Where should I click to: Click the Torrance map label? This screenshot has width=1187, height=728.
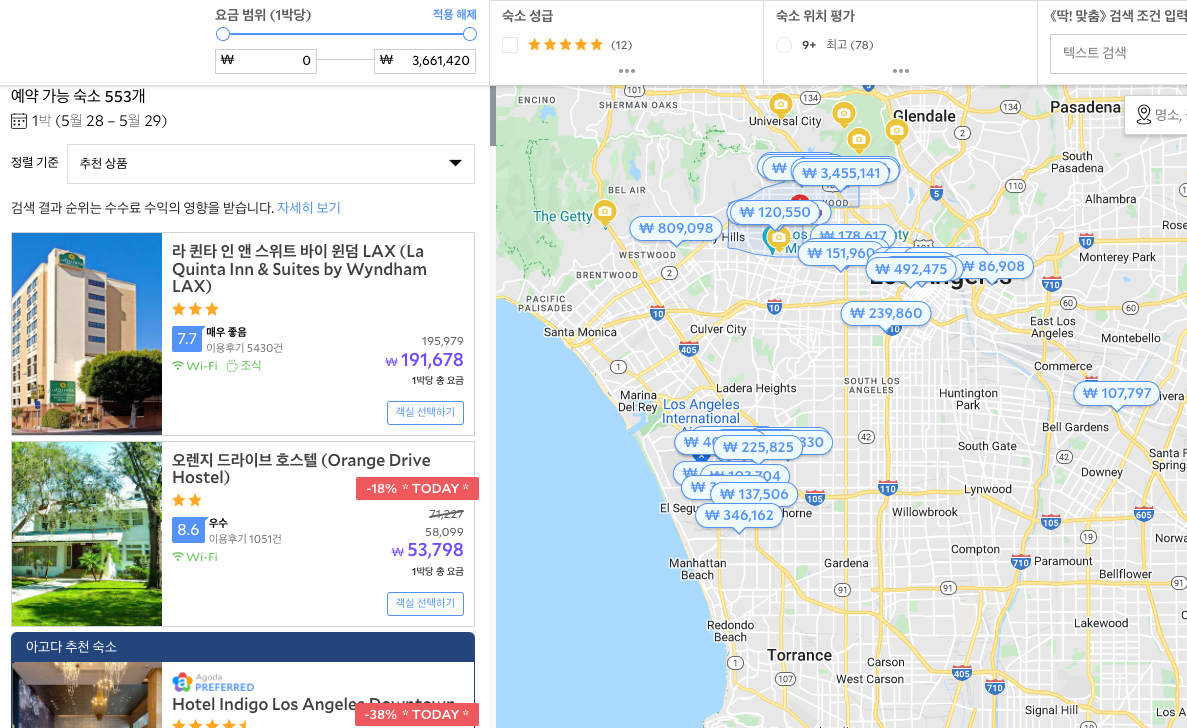[x=799, y=655]
